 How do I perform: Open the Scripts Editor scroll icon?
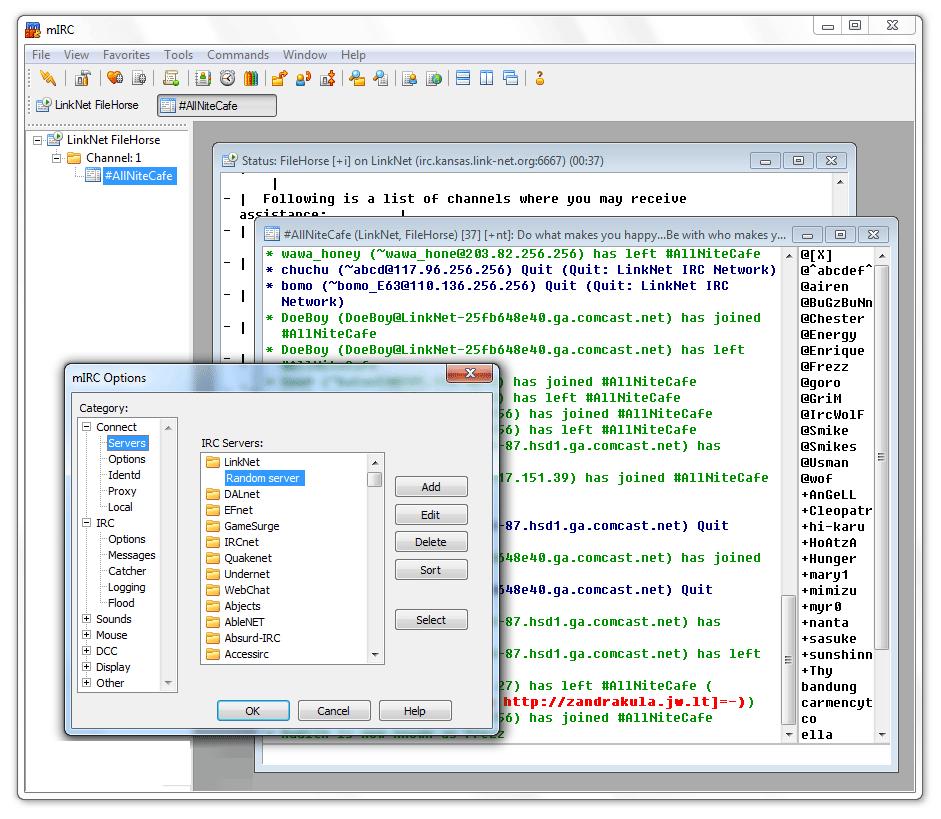pos(171,78)
